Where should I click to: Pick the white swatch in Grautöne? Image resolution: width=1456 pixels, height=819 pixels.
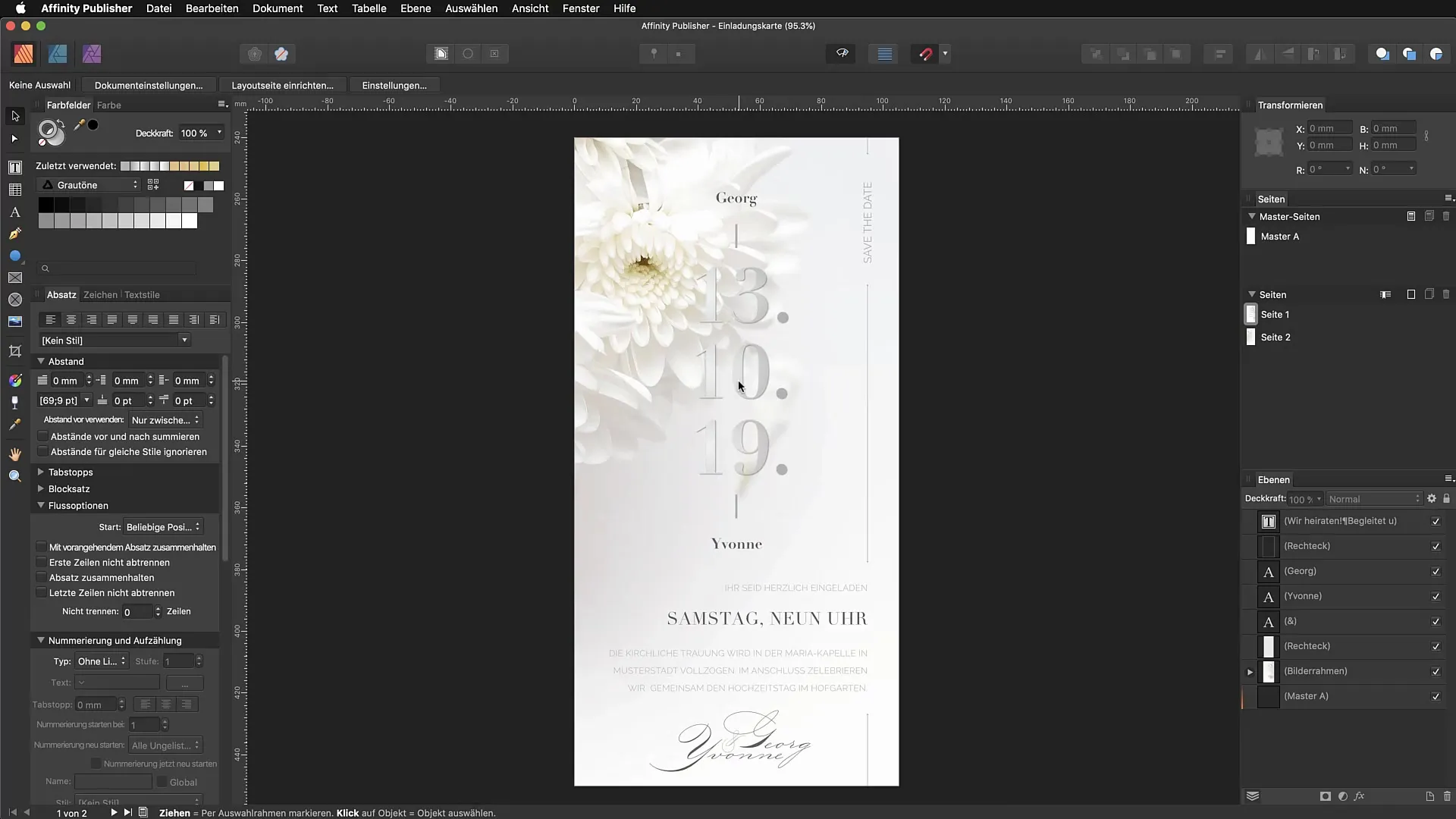point(190,221)
